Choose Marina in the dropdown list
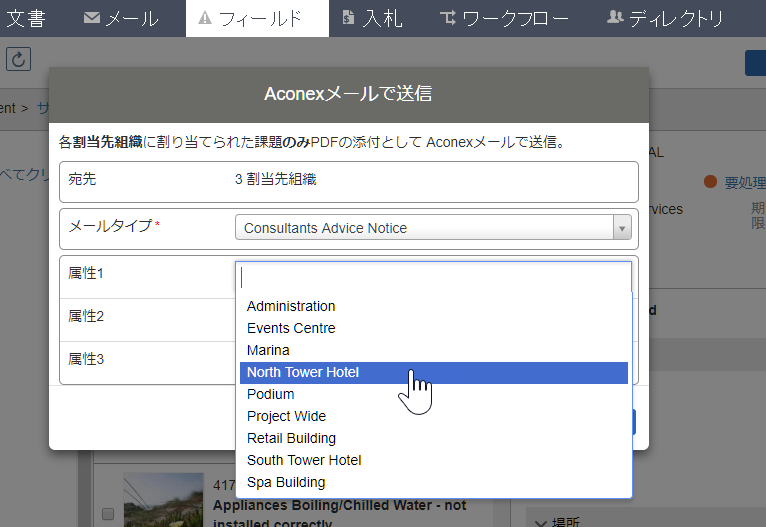766x527 pixels. [x=433, y=350]
